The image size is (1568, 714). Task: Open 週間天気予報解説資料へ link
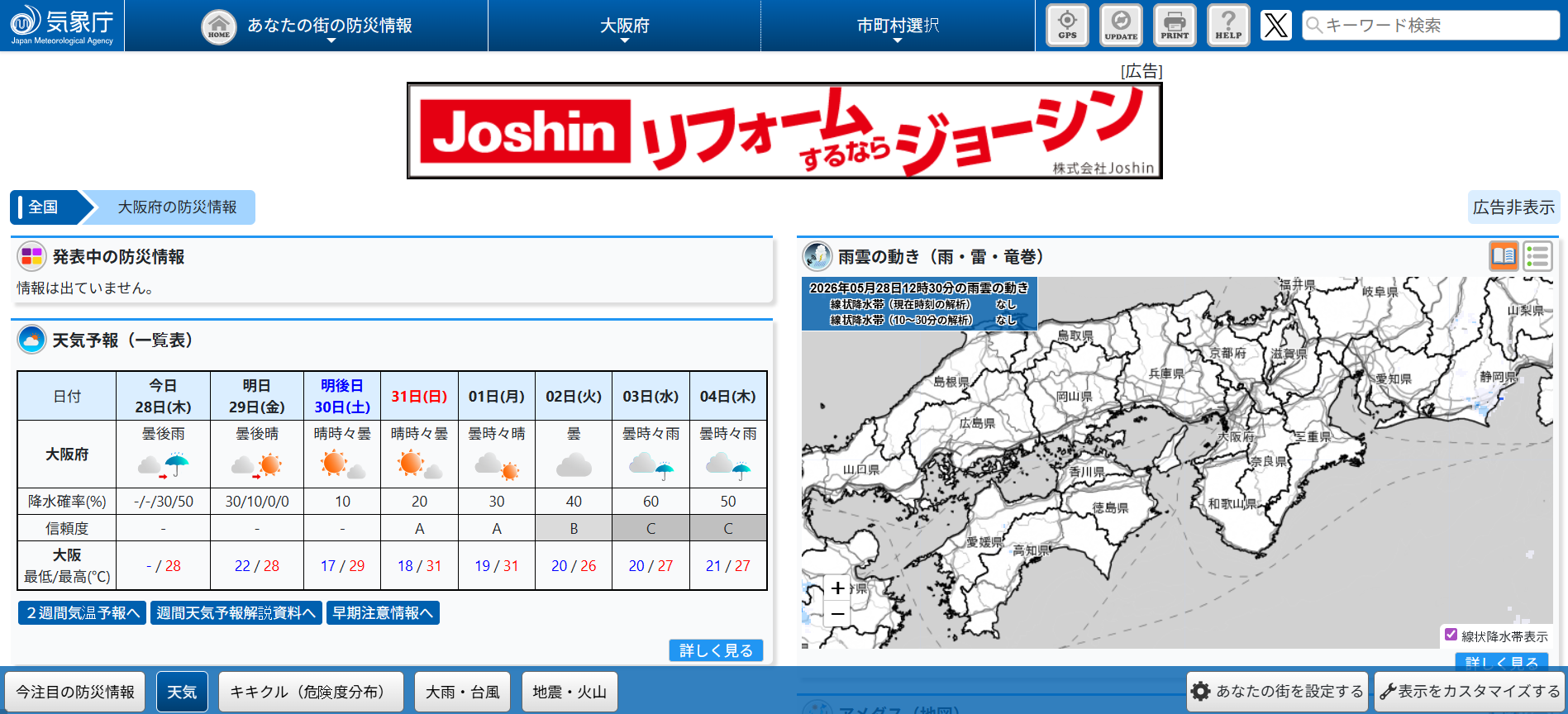tap(236, 613)
